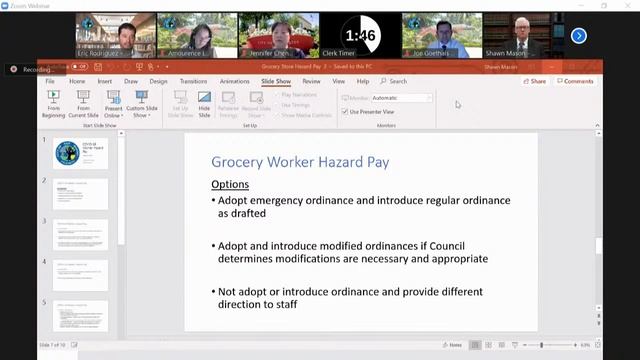Click the zoom slider handle
The height and width of the screenshot is (360, 640).
(542, 345)
